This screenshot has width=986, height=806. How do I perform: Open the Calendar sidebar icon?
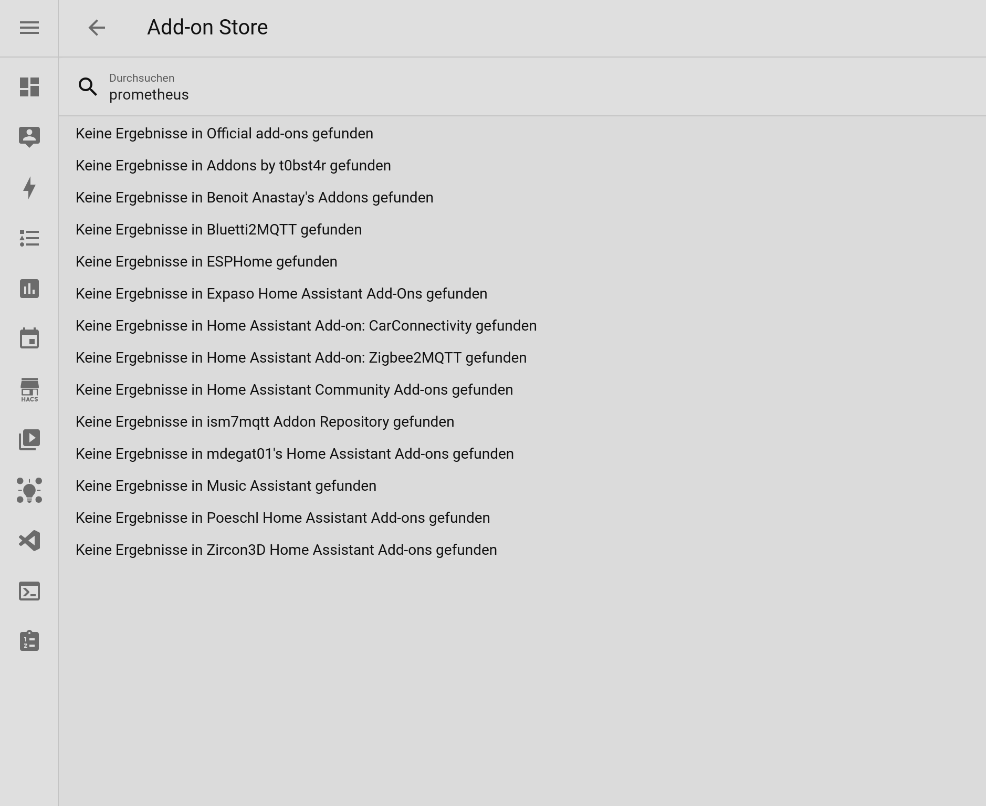[x=29, y=338]
